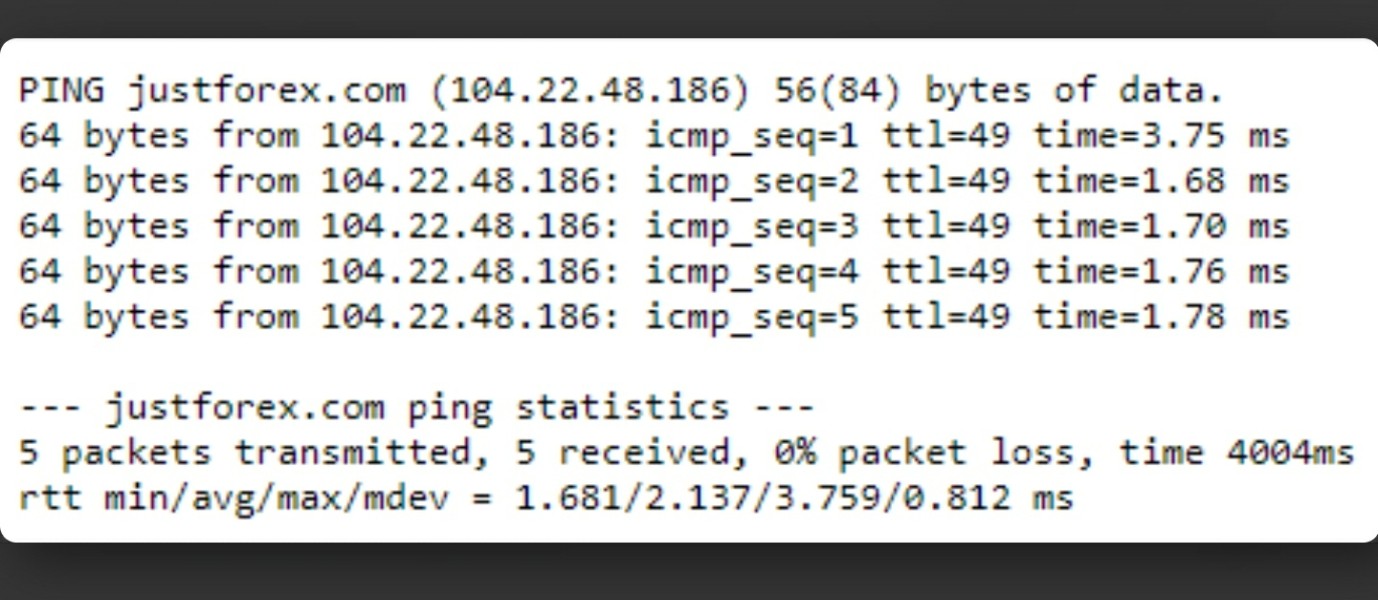1378x600 pixels.
Task: Click ttl=49 on the first response line
Action: point(945,136)
